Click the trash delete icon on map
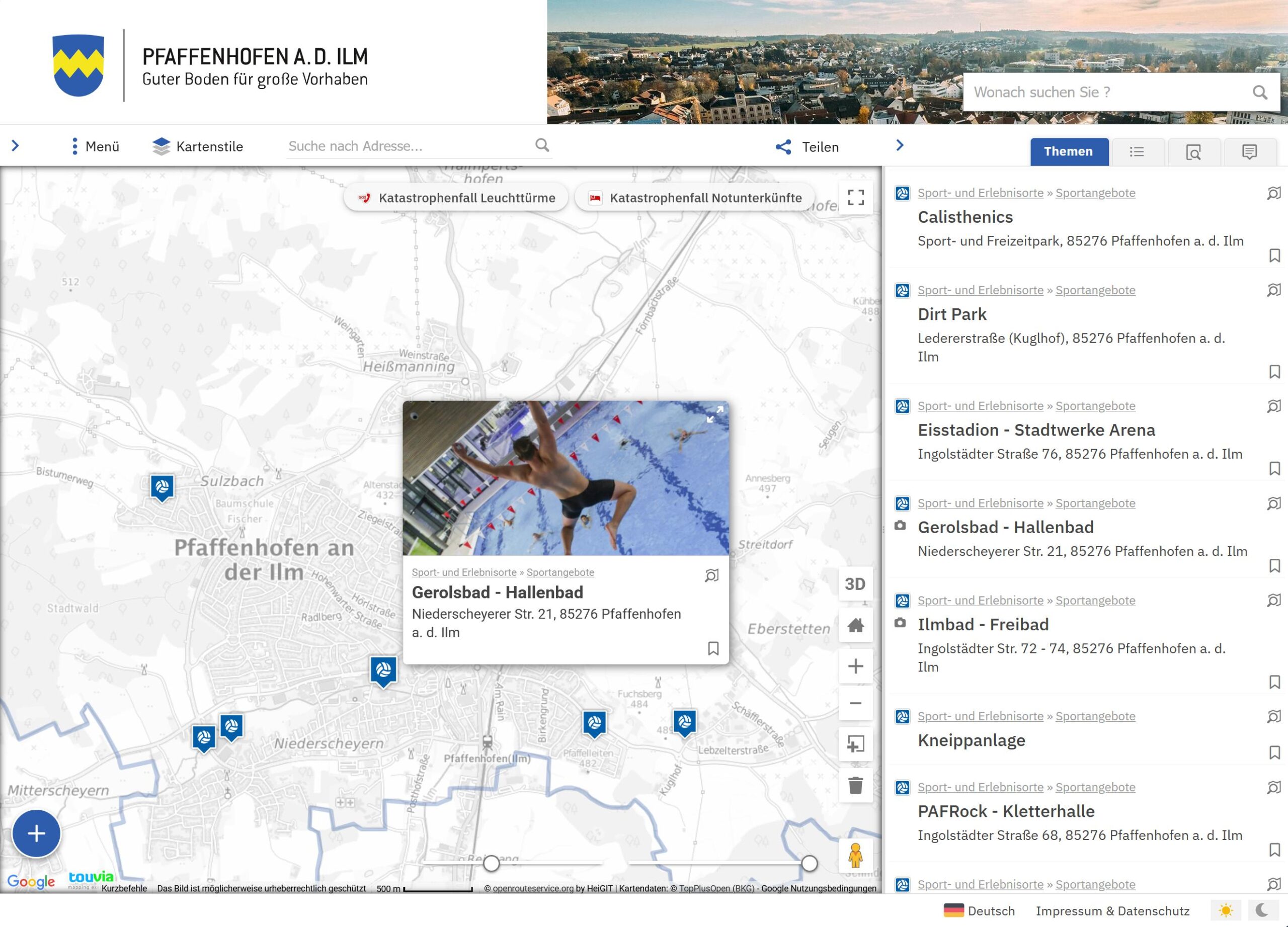The height and width of the screenshot is (927, 1288). [855, 785]
